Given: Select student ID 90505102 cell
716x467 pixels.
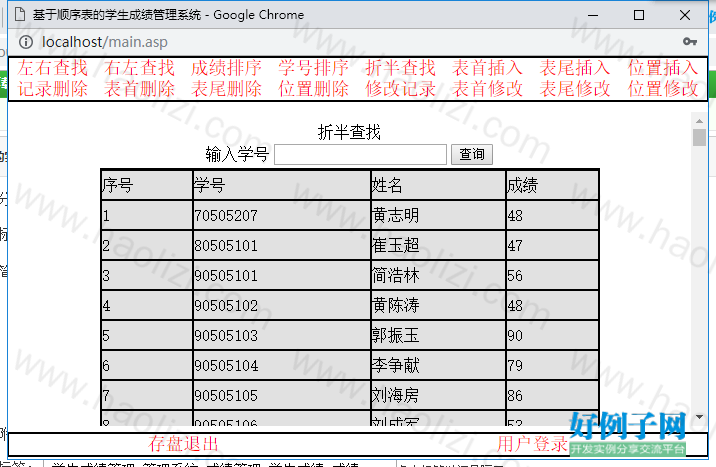Looking at the screenshot, I should (x=282, y=305).
